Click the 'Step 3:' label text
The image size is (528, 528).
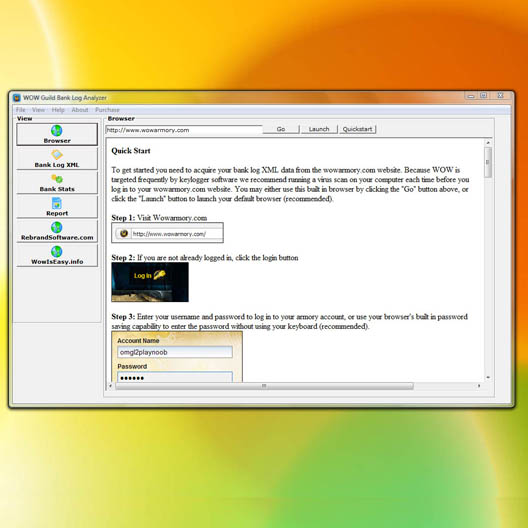click(x=123, y=317)
